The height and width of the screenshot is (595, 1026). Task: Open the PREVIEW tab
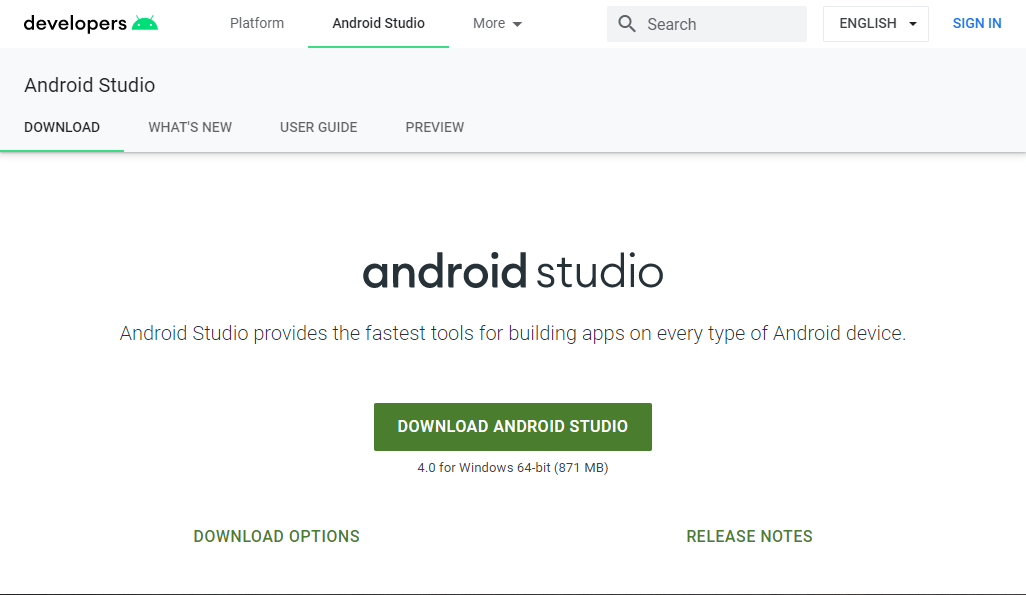pos(434,127)
